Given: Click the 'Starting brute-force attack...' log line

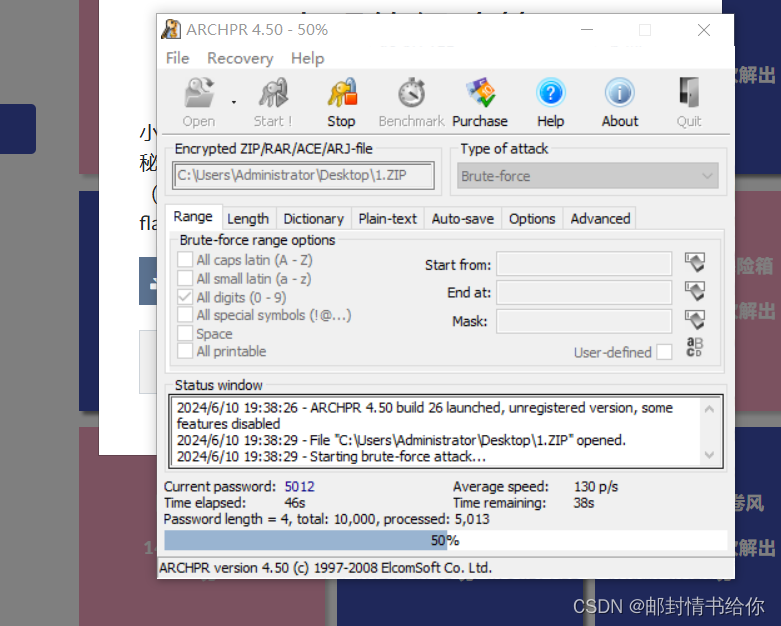Looking at the screenshot, I should click(331, 456).
